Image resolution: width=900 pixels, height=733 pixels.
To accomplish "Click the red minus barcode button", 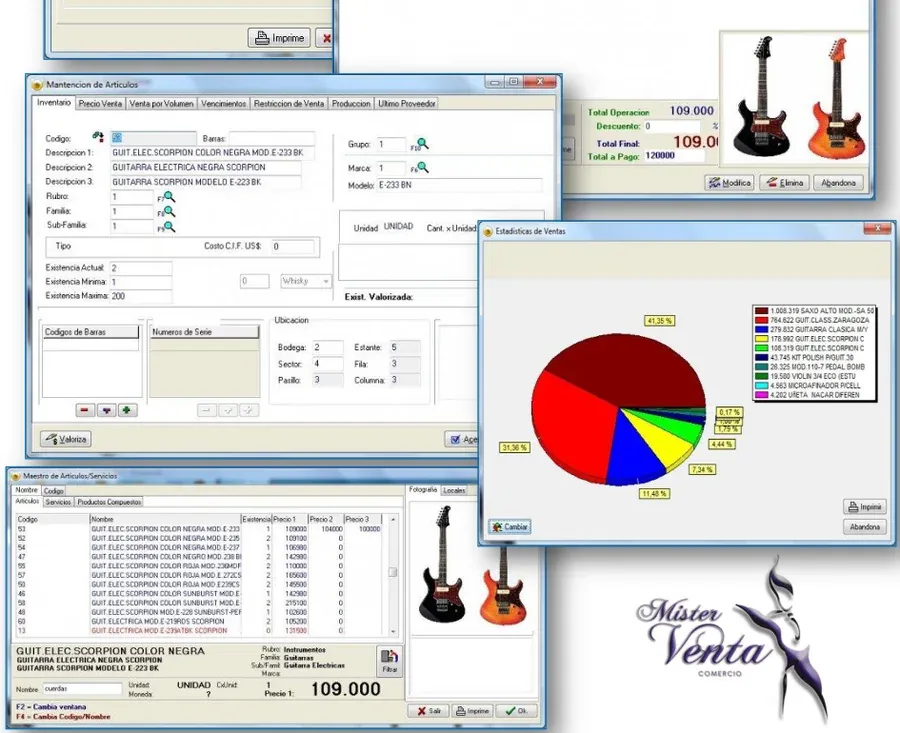I will [x=85, y=410].
